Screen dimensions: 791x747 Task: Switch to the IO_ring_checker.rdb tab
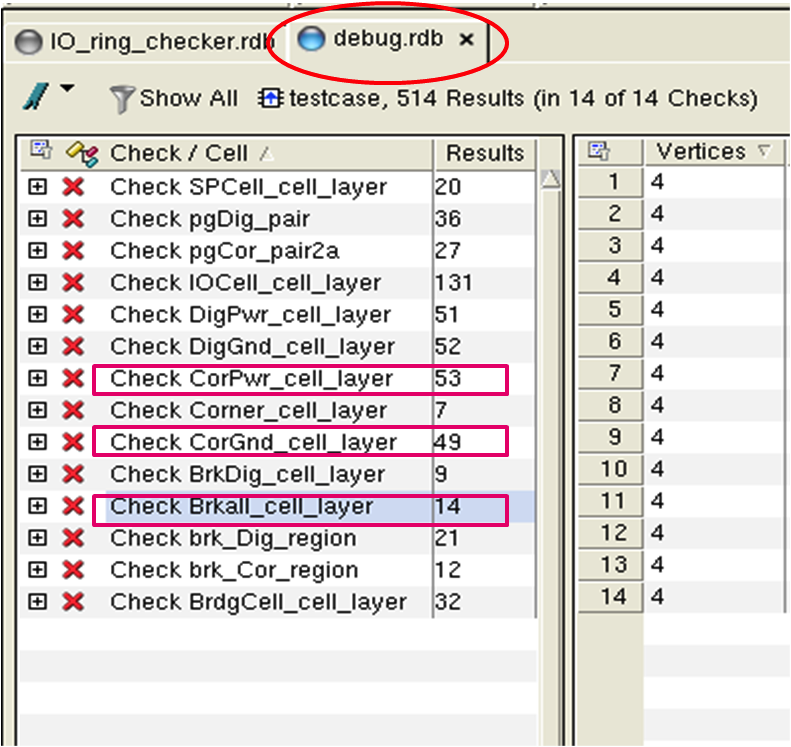[147, 41]
